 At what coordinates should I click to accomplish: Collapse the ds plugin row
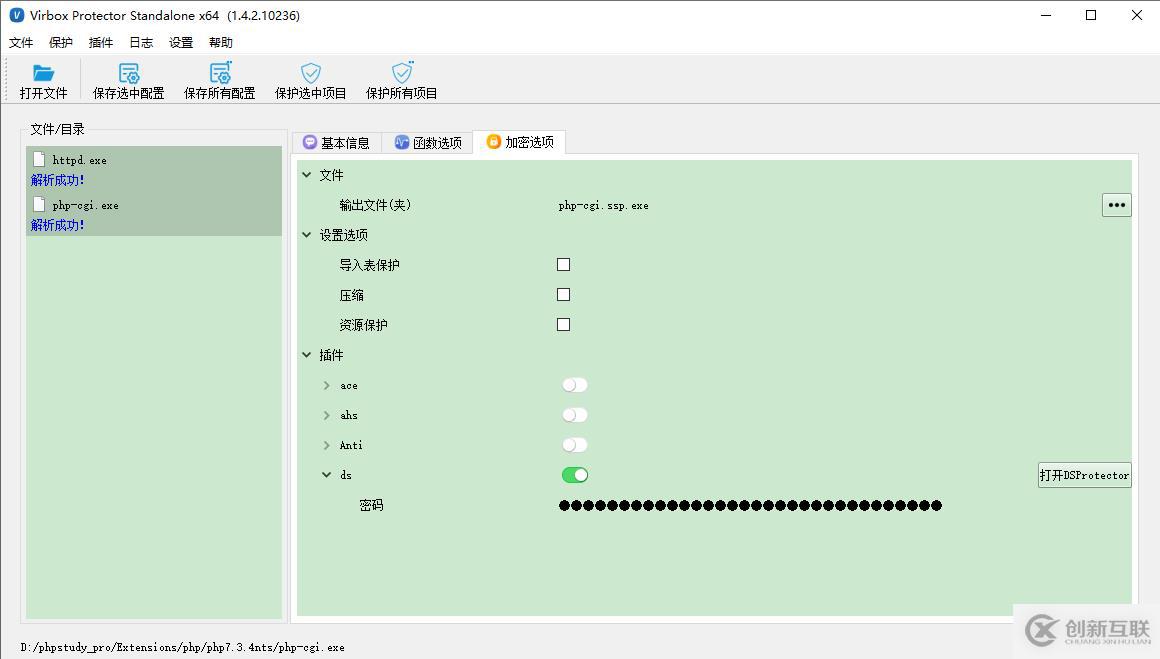click(x=326, y=475)
